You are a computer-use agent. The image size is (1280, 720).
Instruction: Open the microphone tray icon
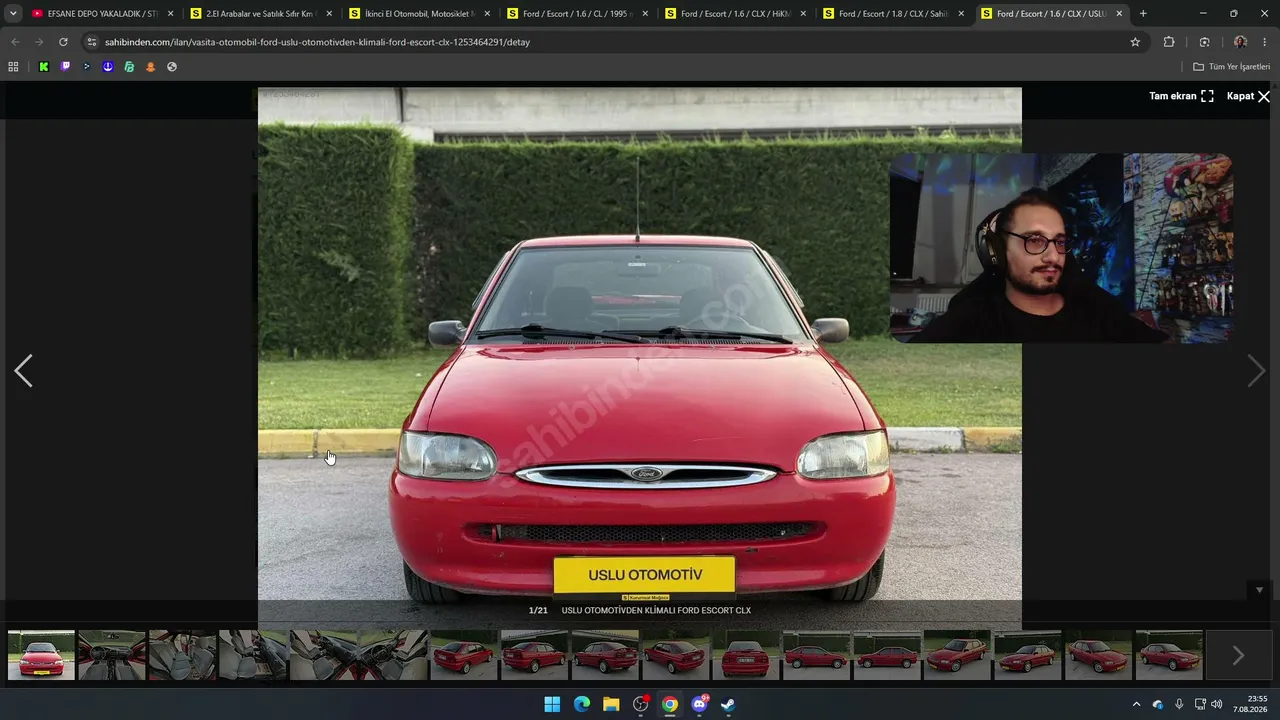(x=1179, y=704)
